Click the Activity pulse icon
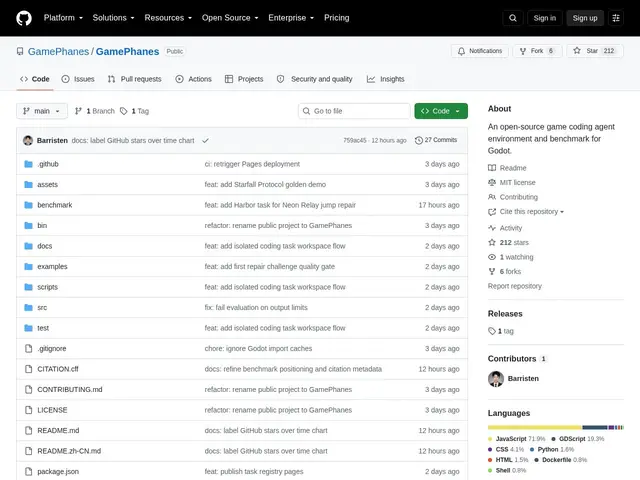 (x=492, y=228)
